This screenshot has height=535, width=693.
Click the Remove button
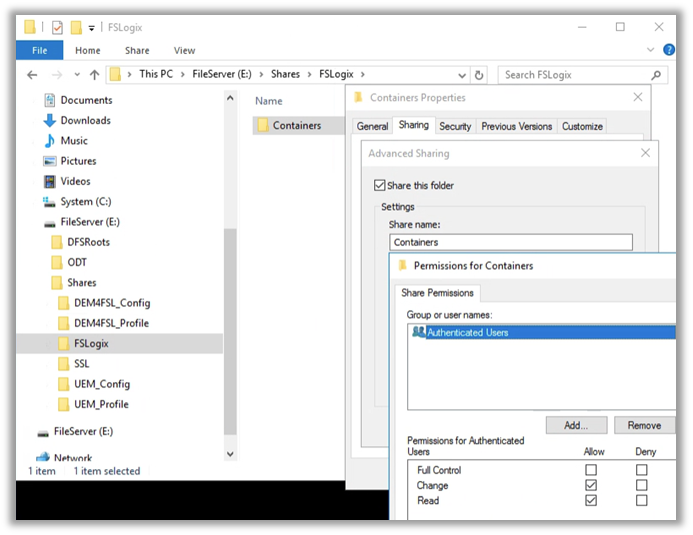click(x=644, y=425)
